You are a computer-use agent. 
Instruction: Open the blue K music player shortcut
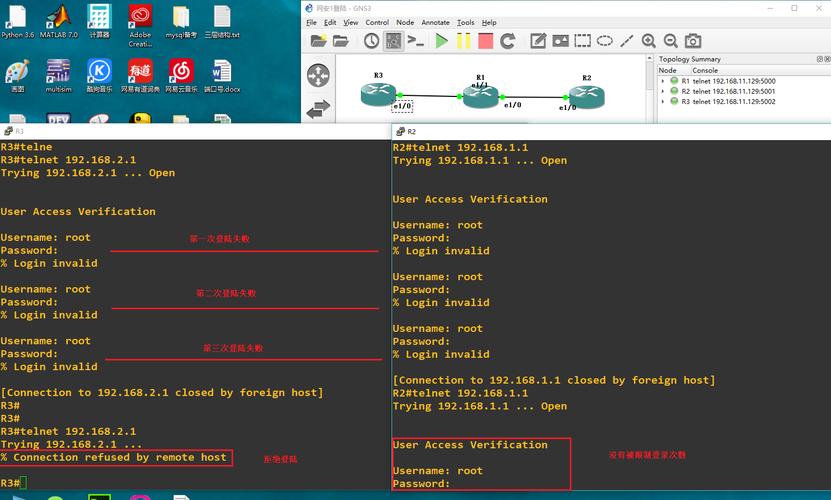click(x=99, y=76)
